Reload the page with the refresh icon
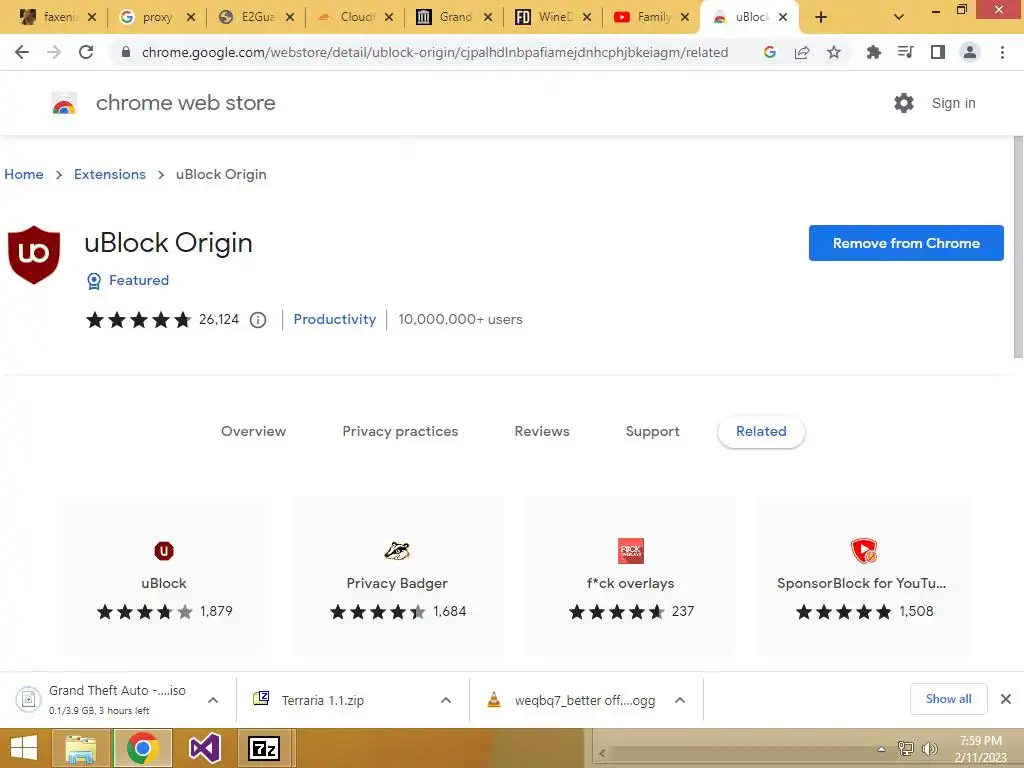 (86, 52)
